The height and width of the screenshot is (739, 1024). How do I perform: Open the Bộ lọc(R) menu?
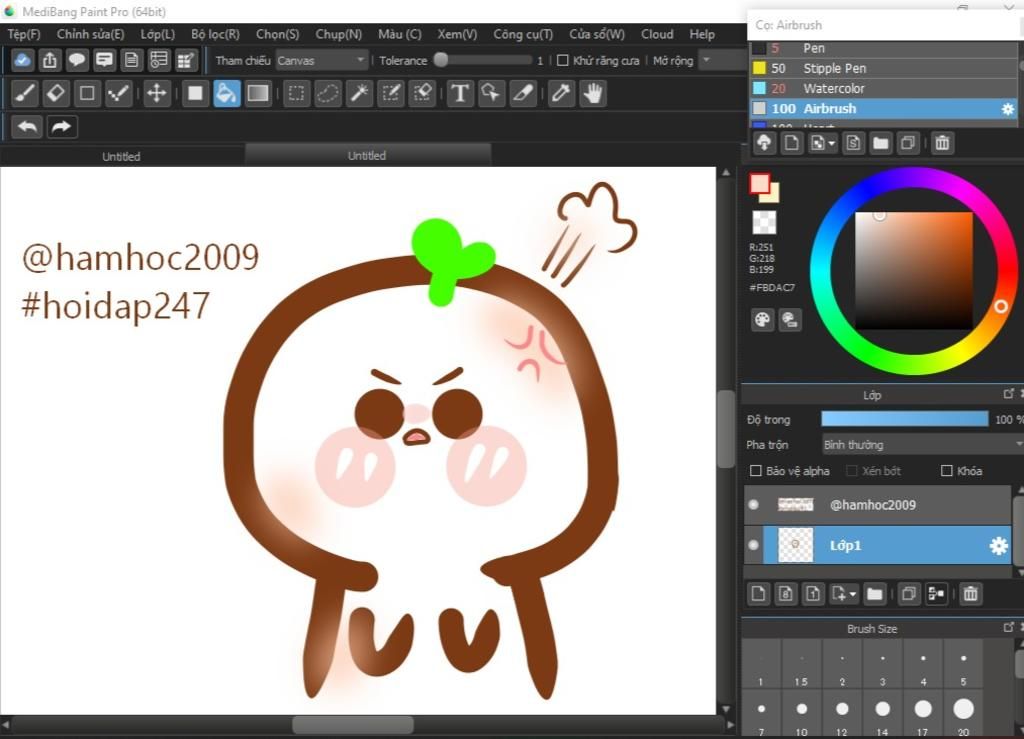click(x=215, y=34)
